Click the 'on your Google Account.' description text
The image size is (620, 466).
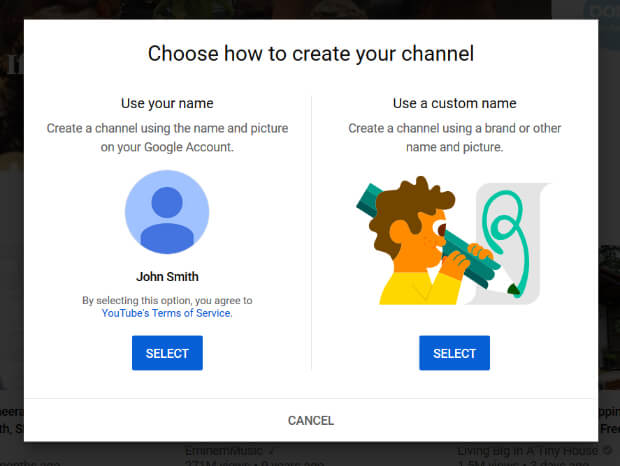point(167,147)
